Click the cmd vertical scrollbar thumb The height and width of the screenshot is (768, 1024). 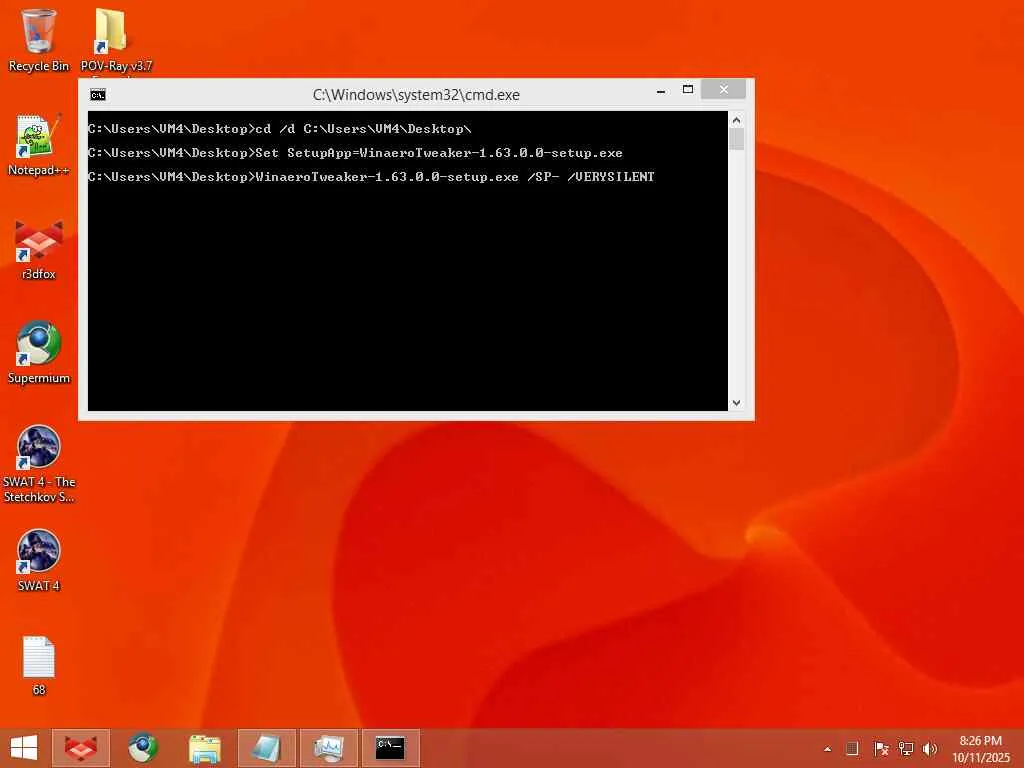pyautogui.click(x=737, y=139)
